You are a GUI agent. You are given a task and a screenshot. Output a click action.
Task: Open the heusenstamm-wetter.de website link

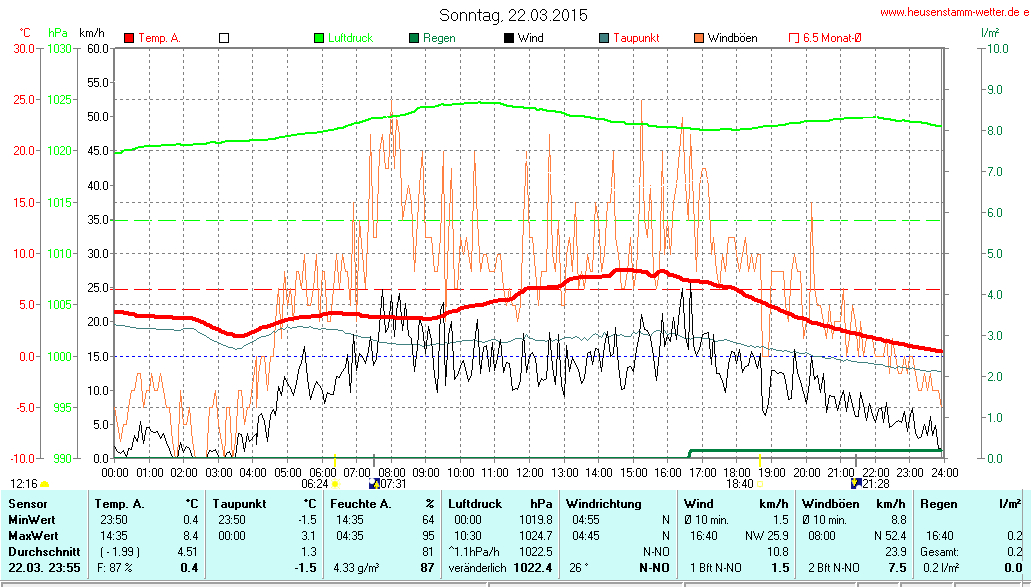coord(954,12)
